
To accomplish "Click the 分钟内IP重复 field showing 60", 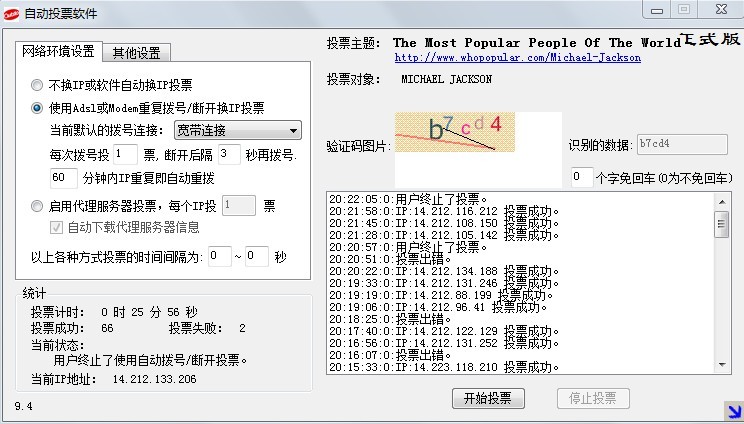I will 63,178.
